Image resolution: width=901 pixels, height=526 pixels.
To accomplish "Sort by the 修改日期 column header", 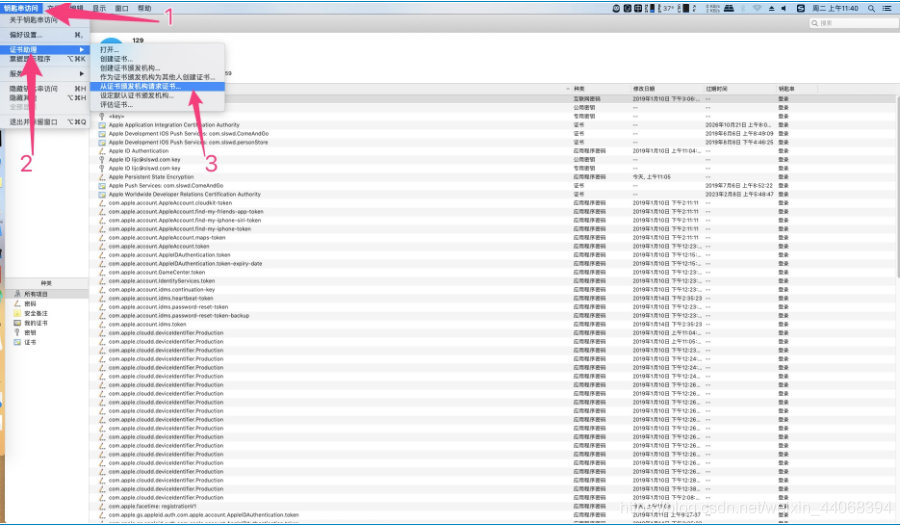I will (643, 89).
